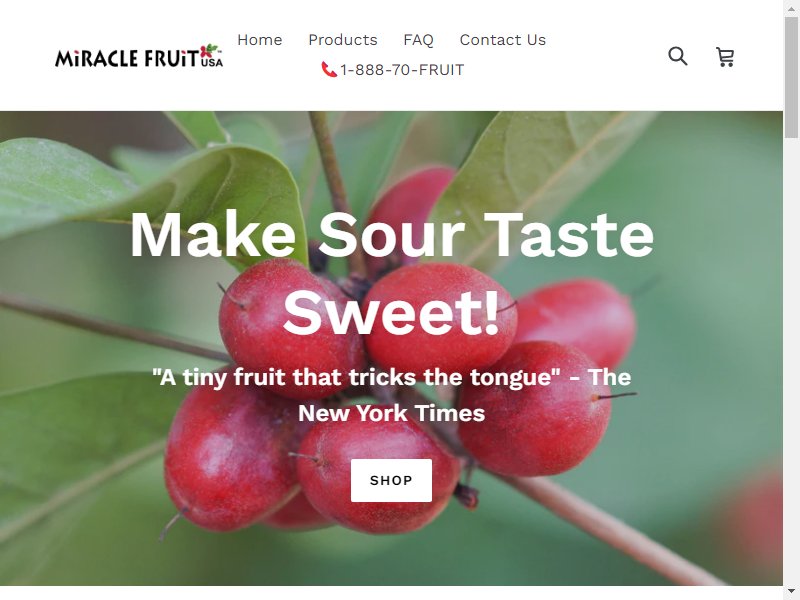Screen dimensions: 800x600
Task: Open the search magnifier icon
Action: click(x=678, y=56)
